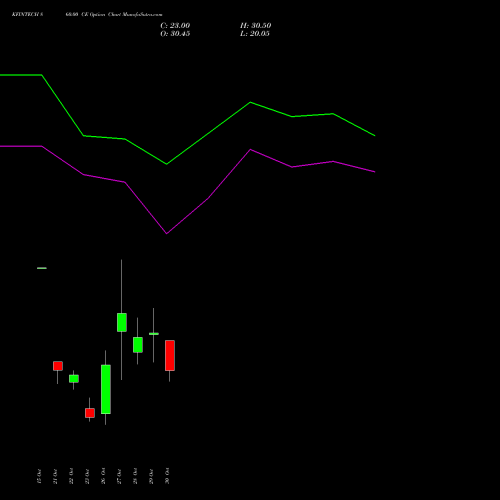This screenshot has width=500, height=500.
Task: Select the 26 Oct date label
Action: pos(103,476)
